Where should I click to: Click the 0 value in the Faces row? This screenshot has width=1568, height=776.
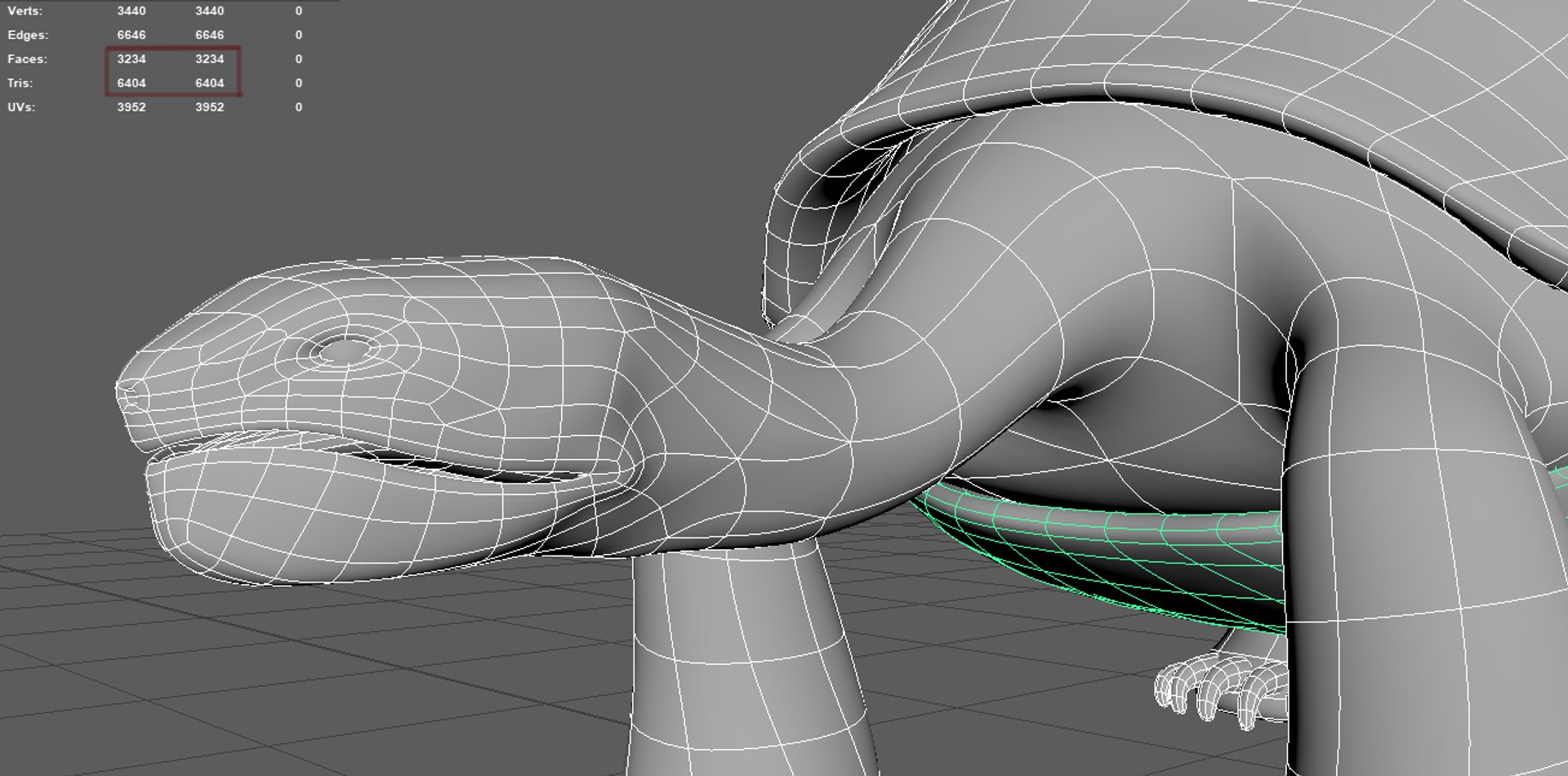[x=299, y=59]
